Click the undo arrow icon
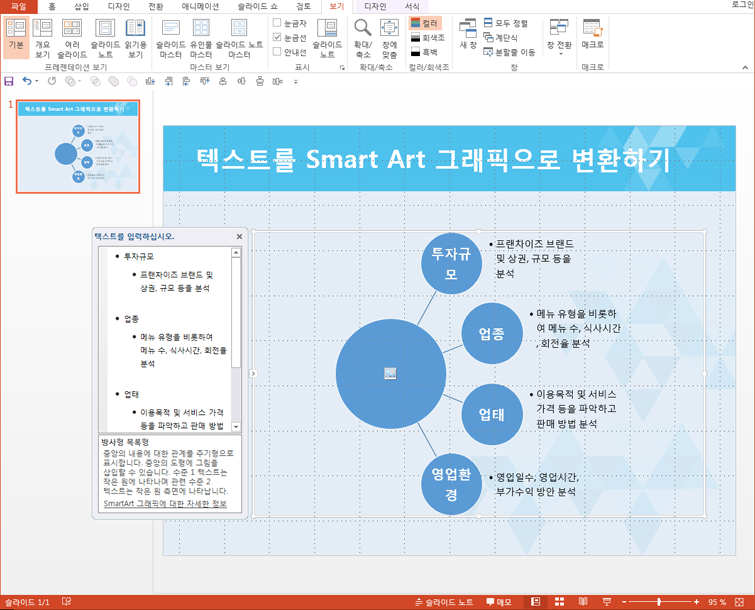755x610 pixels. click(27, 81)
